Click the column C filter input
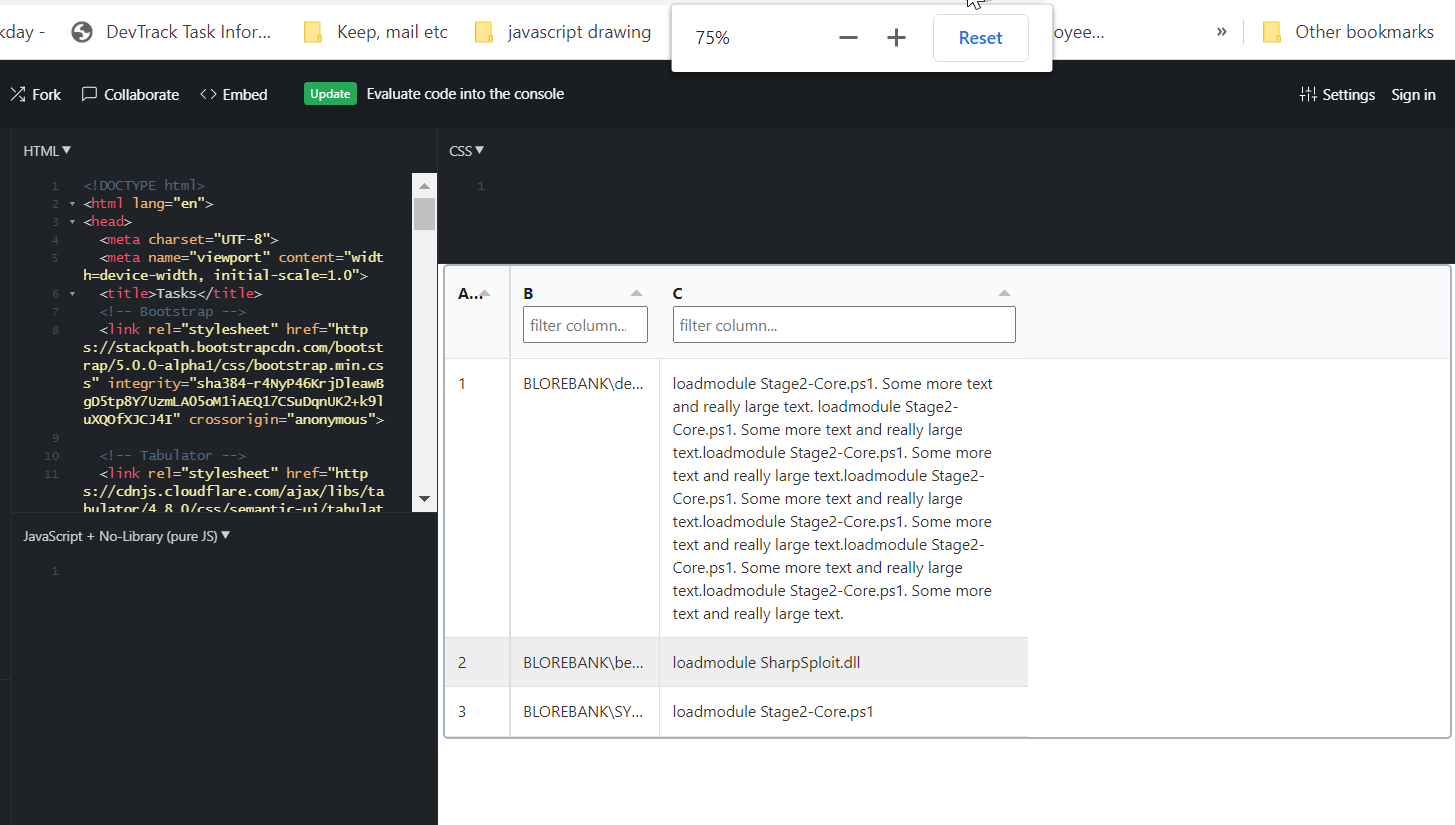Screen dimensions: 1455x825 (844, 325)
